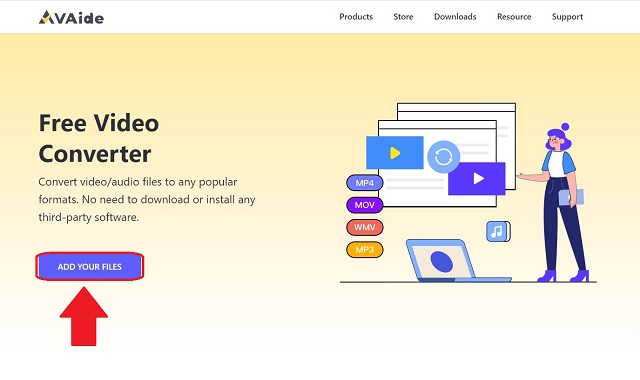The width and height of the screenshot is (640, 380).
Task: Open the Store menu item
Action: (403, 17)
